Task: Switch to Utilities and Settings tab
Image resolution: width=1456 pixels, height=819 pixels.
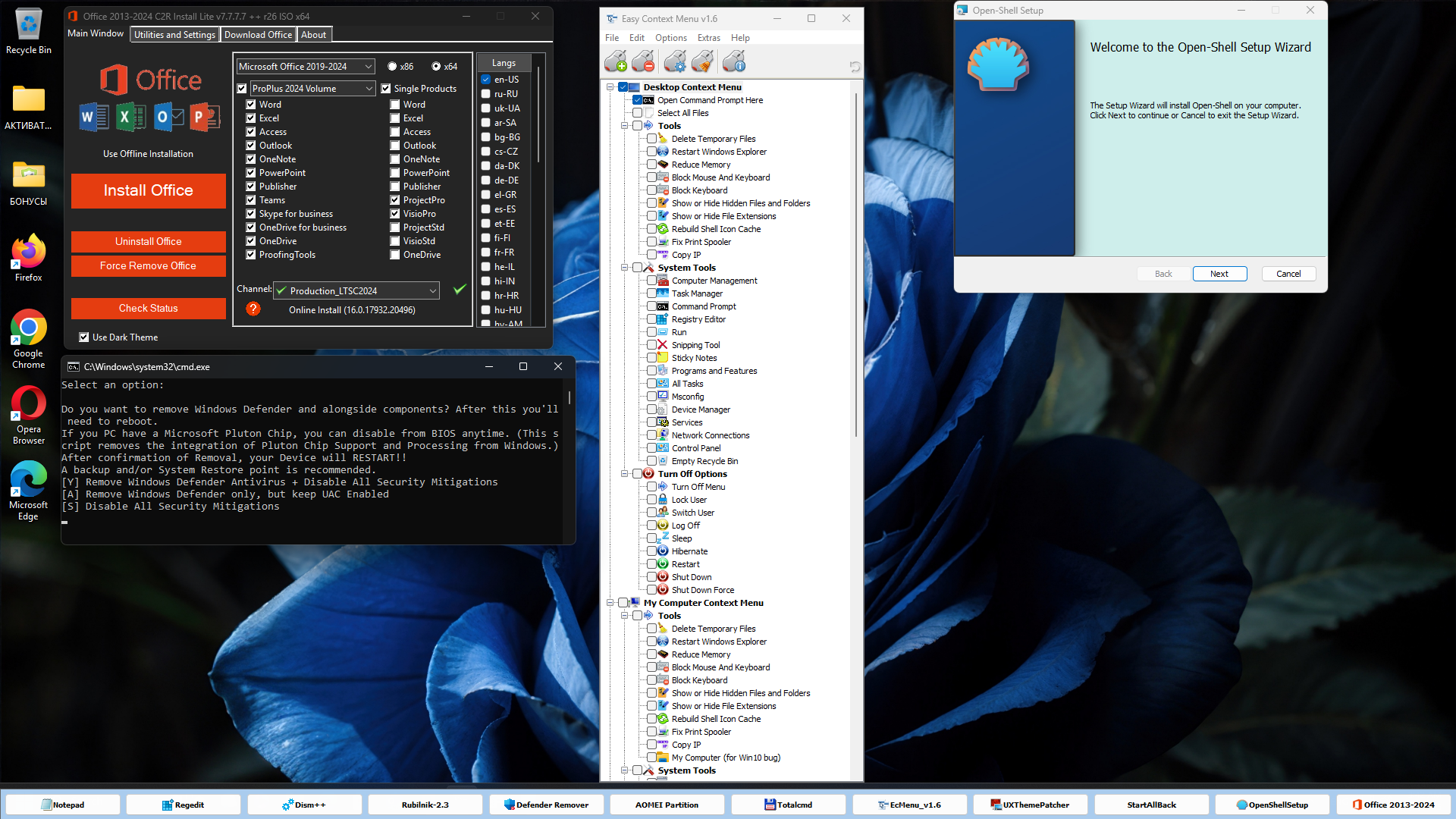Action: 174,35
